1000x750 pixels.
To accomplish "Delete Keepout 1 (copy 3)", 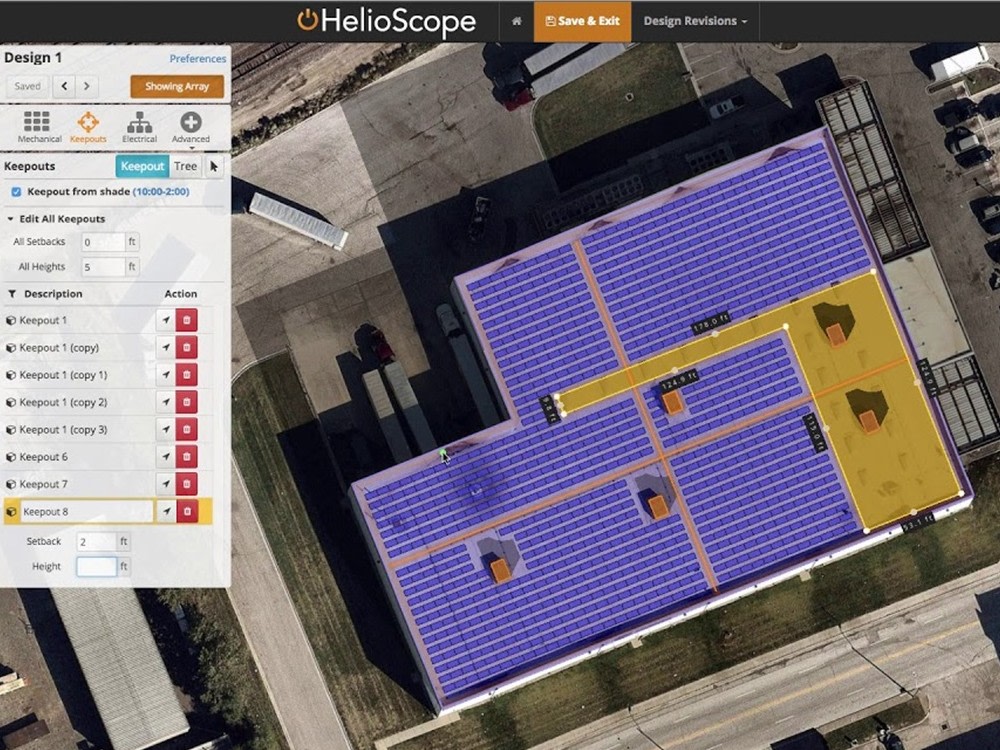I will coord(187,430).
